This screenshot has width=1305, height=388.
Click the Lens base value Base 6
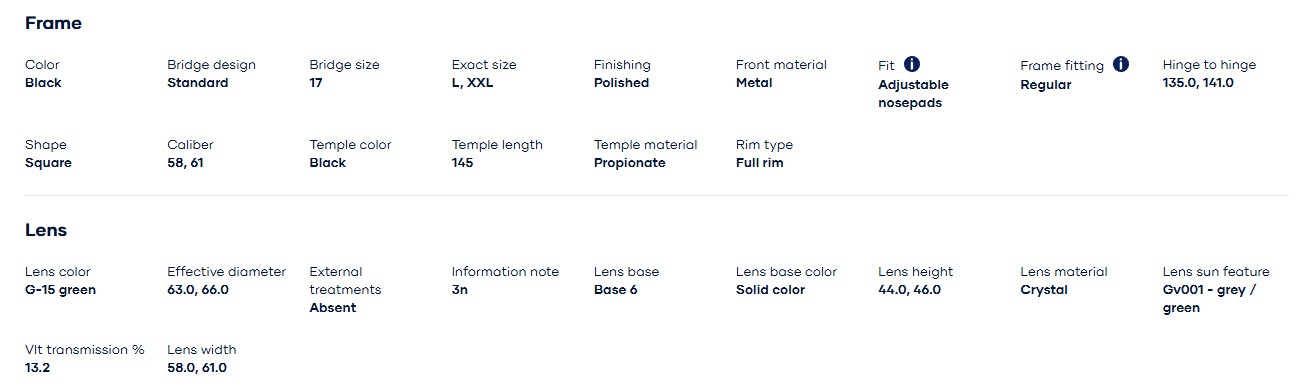coord(615,290)
